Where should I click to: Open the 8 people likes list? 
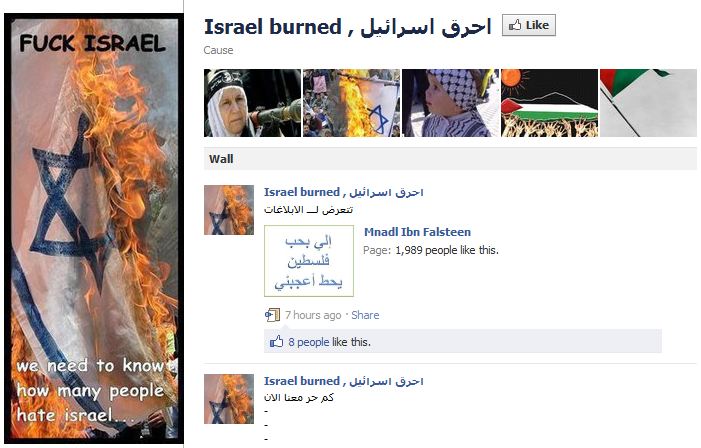point(308,342)
